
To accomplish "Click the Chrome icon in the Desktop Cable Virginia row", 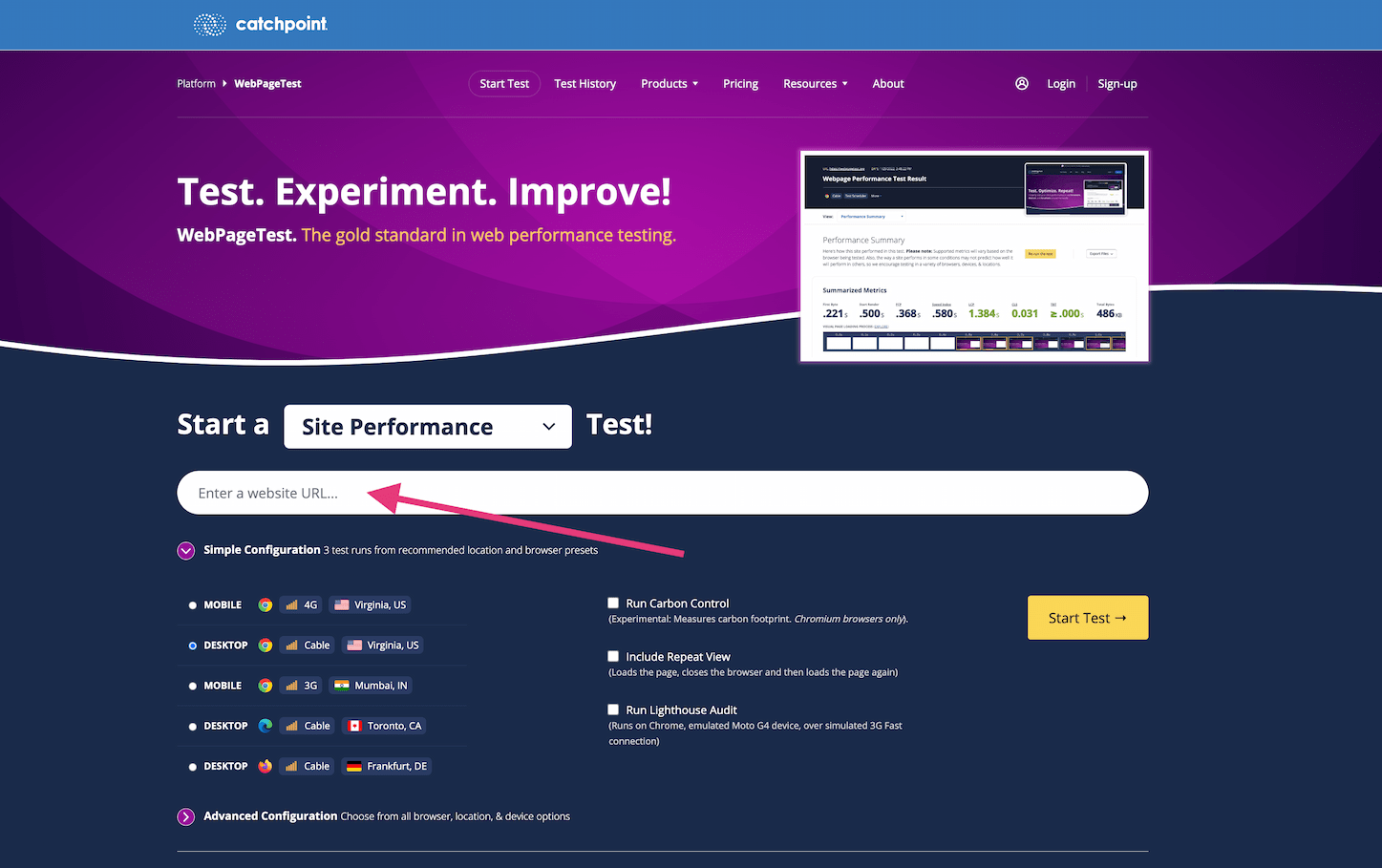I will tap(266, 646).
